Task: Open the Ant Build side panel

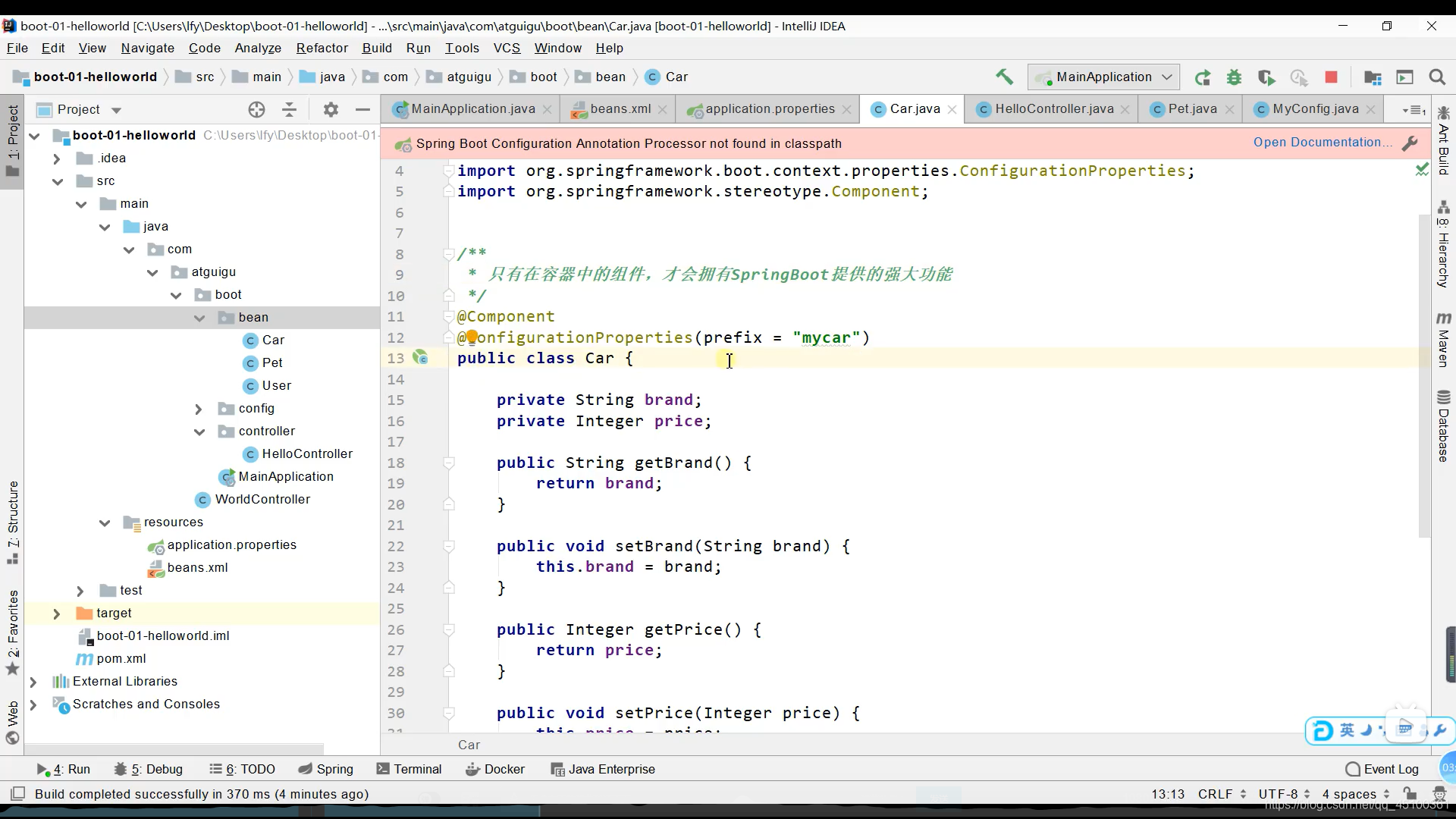Action: (x=1443, y=141)
